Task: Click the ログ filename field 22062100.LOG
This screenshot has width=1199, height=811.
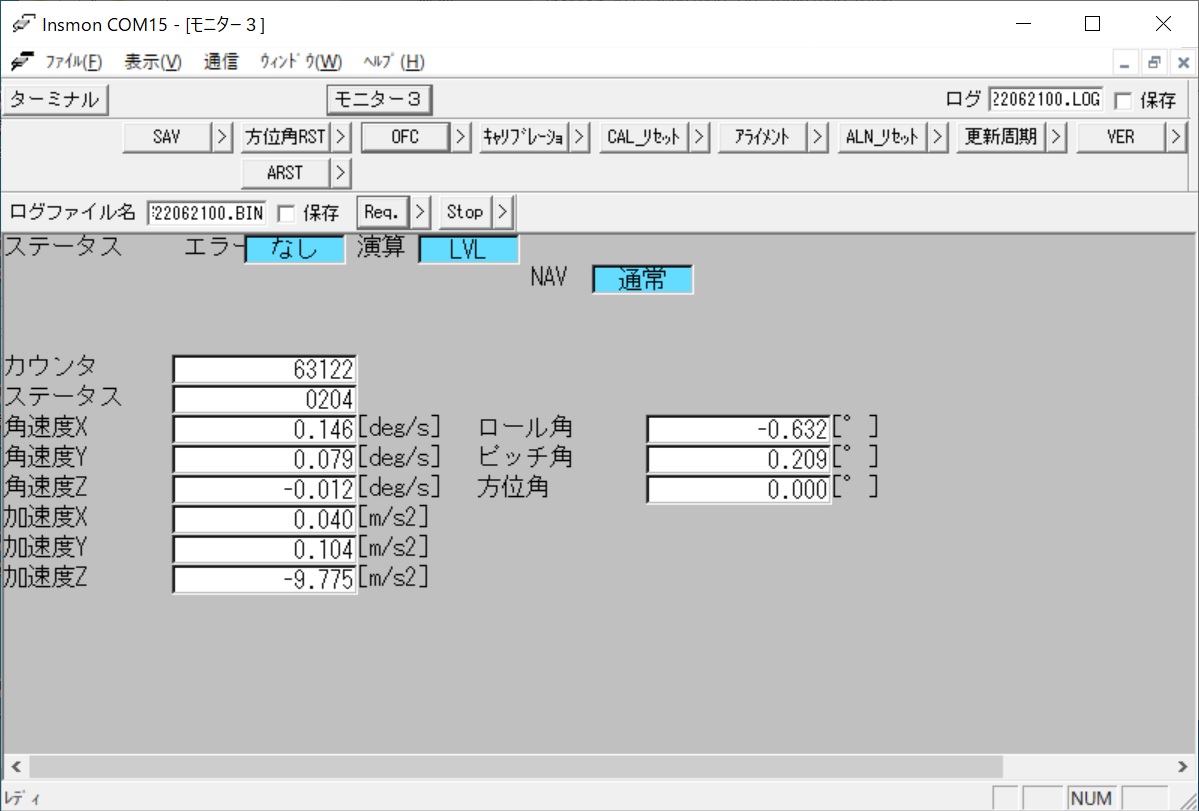Action: click(x=1045, y=99)
